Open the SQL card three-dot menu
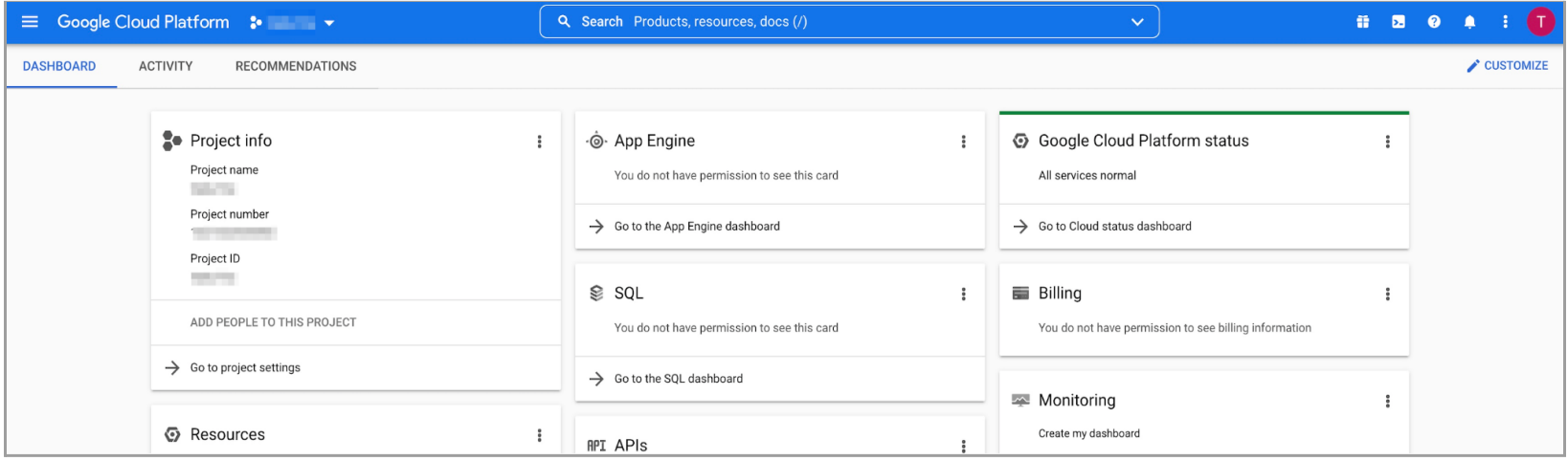Image resolution: width=1568 pixels, height=461 pixels. point(963,295)
